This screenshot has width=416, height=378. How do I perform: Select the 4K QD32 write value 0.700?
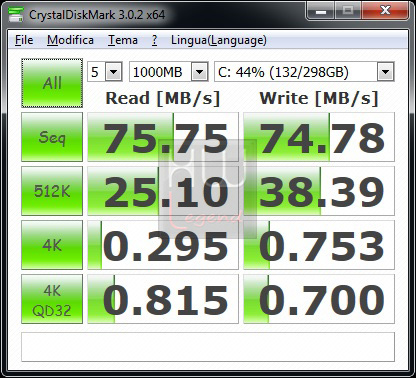click(319, 299)
